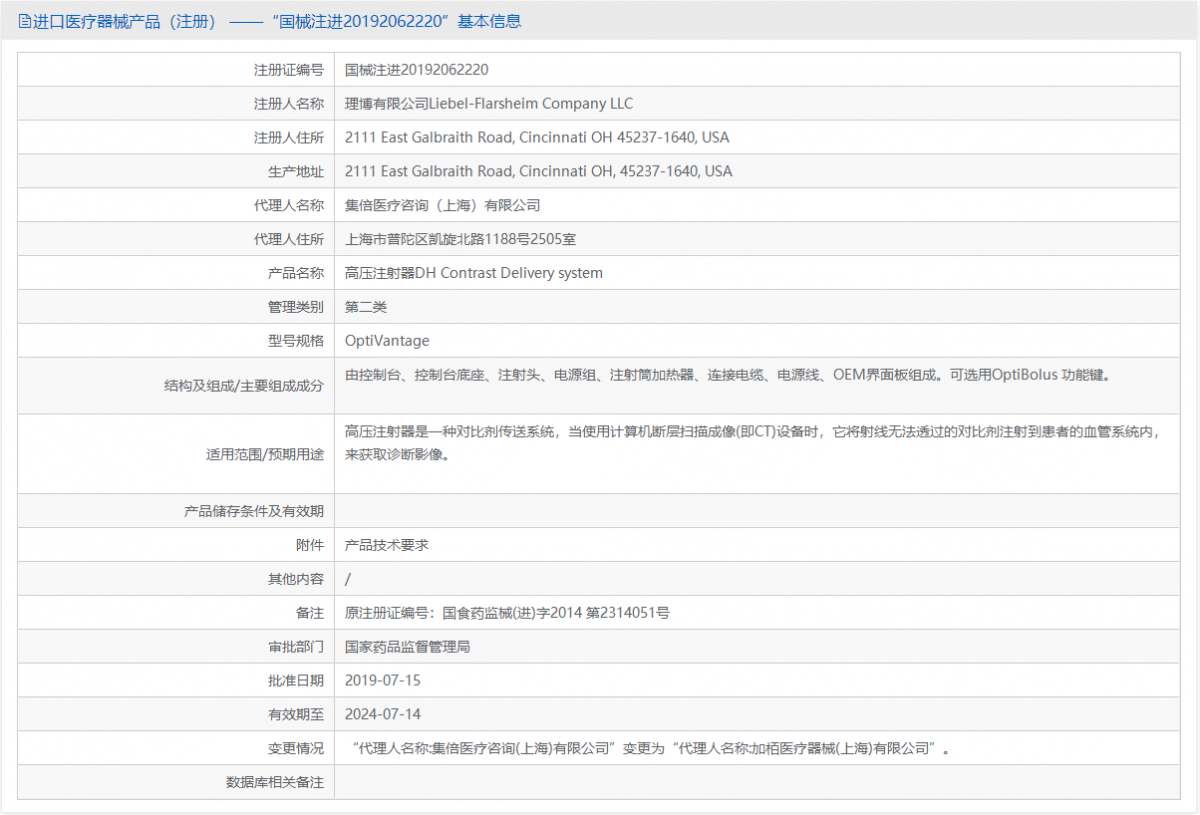This screenshot has height=815, width=1200.
Task: Click the document icon before the page title
Action: pos(22,20)
